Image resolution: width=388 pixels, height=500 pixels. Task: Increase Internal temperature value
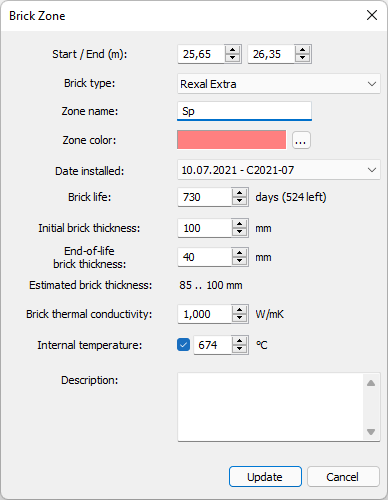tap(239, 341)
